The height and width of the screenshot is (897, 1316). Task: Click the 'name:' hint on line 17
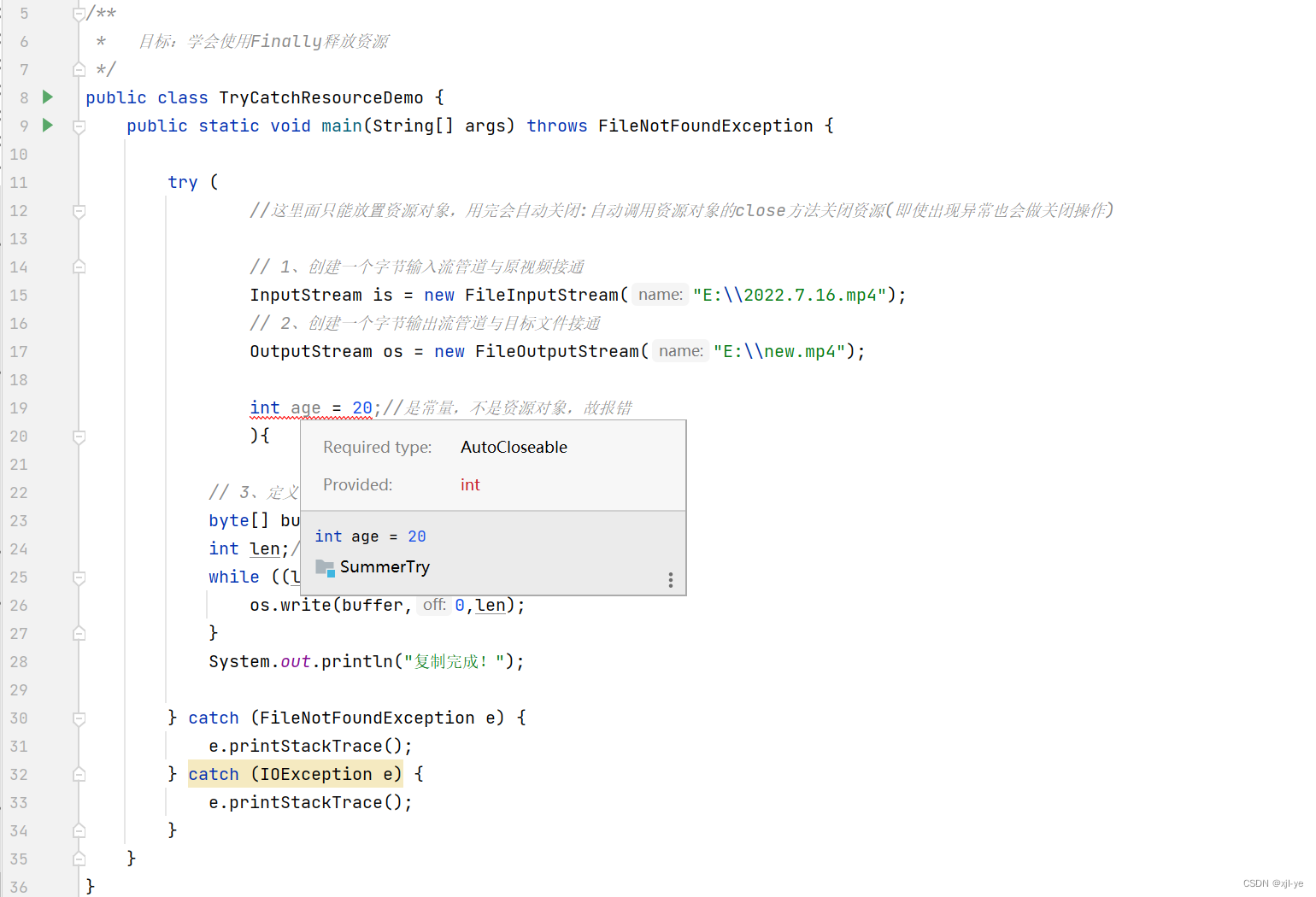(x=681, y=351)
